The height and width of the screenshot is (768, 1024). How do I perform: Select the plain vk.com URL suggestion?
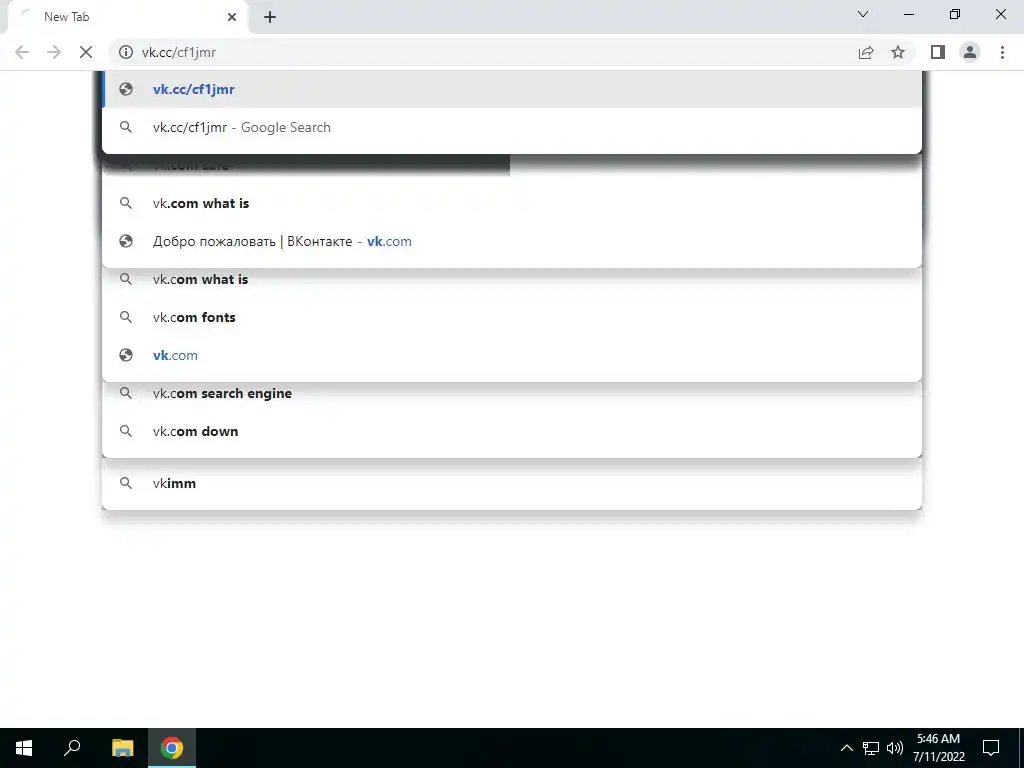tap(512, 355)
